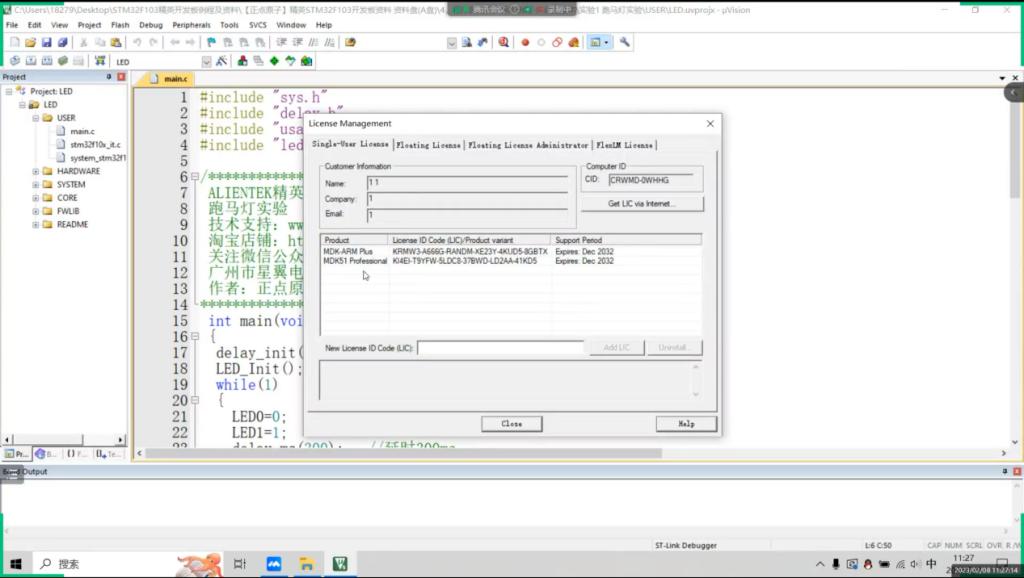
Task: Open the Configuration wrench icon
Action: 625,43
